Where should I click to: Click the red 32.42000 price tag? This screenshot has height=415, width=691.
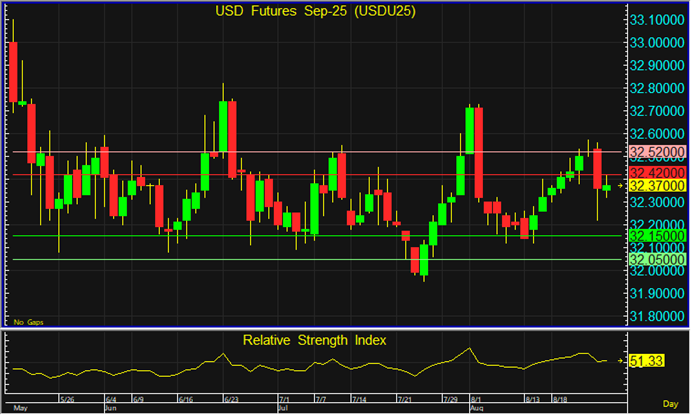click(656, 173)
